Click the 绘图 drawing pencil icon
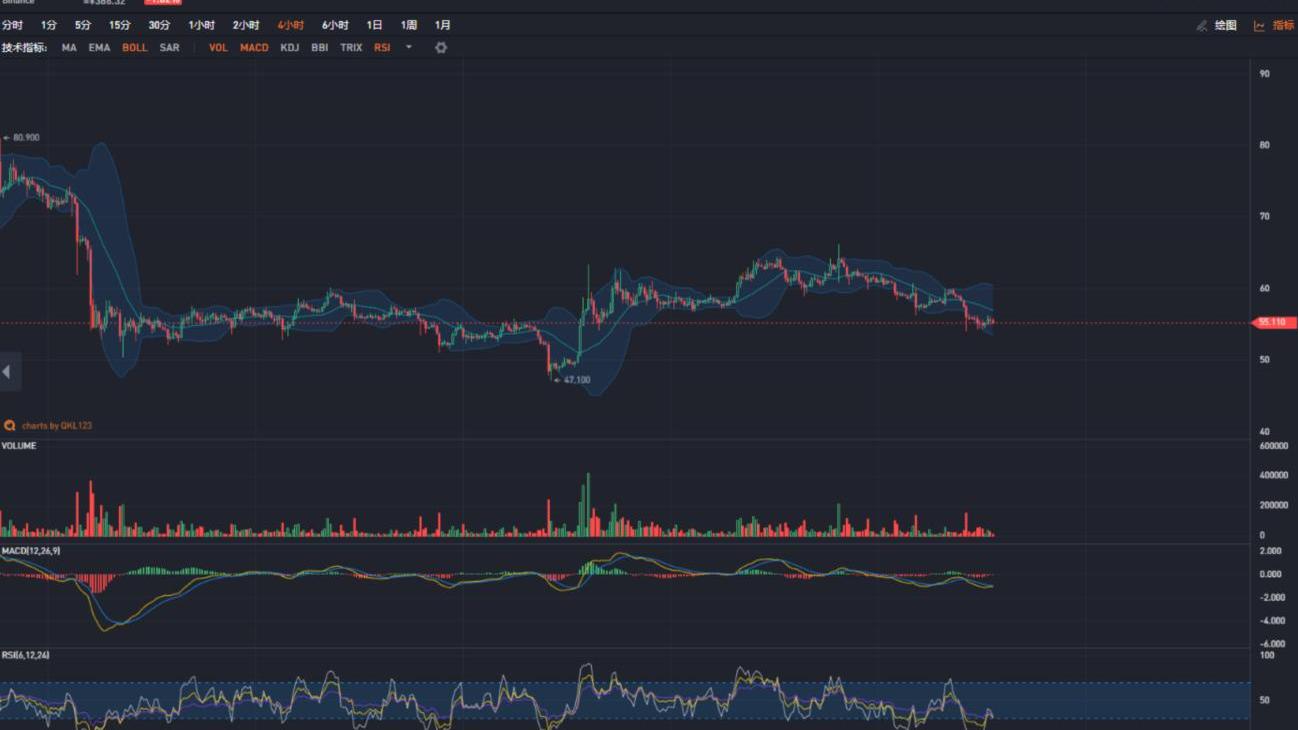 [1202, 26]
